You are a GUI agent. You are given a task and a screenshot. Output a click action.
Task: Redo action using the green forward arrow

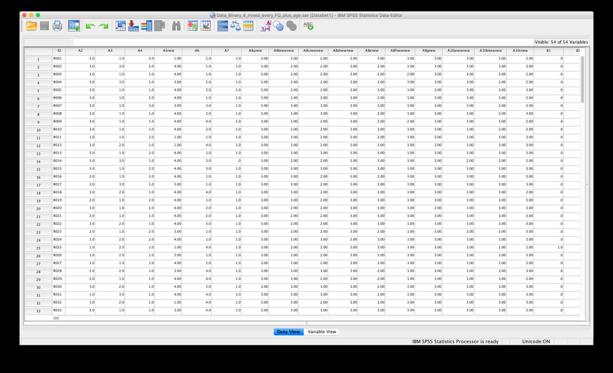(104, 26)
